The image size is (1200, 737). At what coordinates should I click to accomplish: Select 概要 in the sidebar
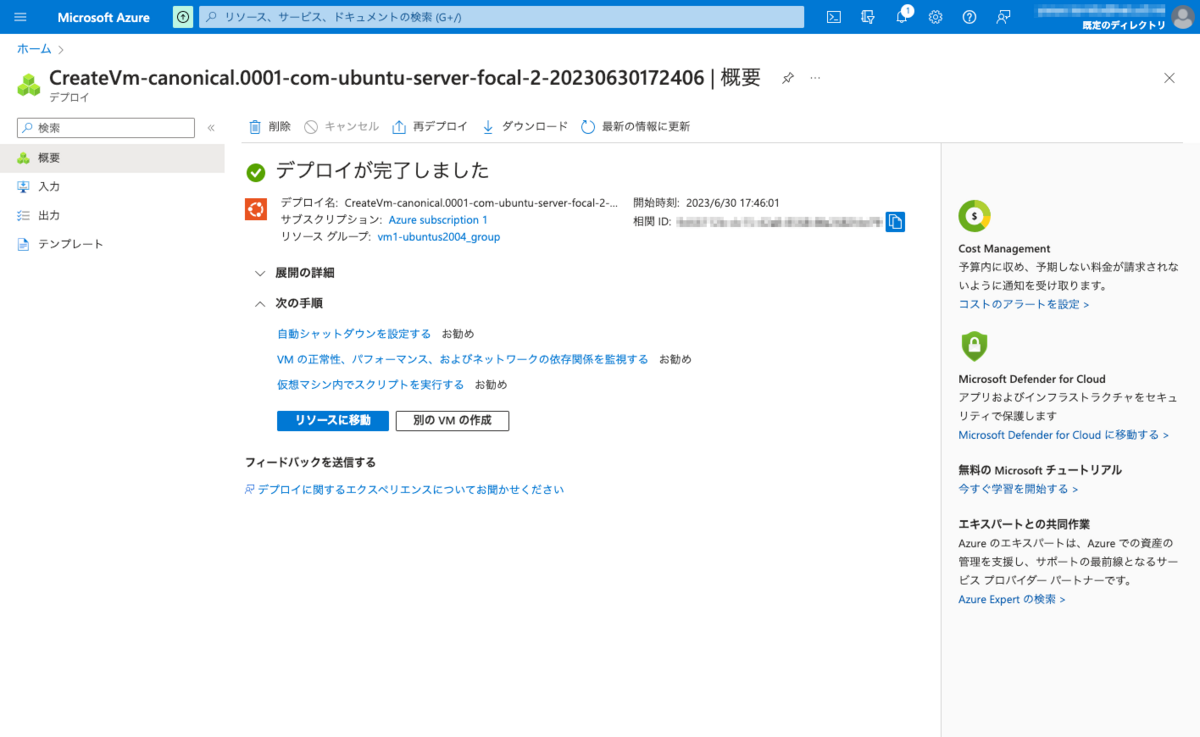[x=112, y=158]
